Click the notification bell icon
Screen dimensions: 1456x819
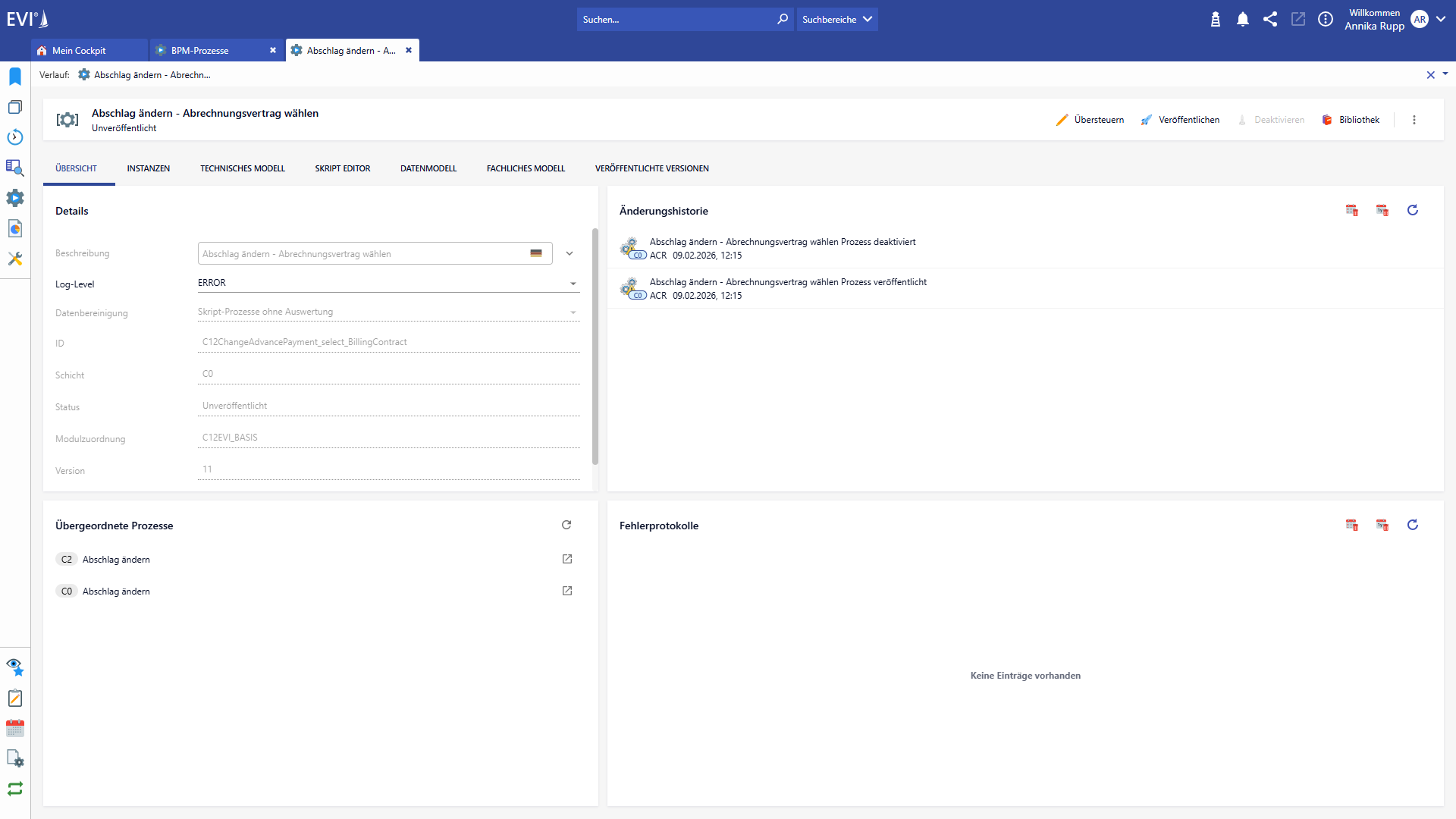pyautogui.click(x=1242, y=20)
